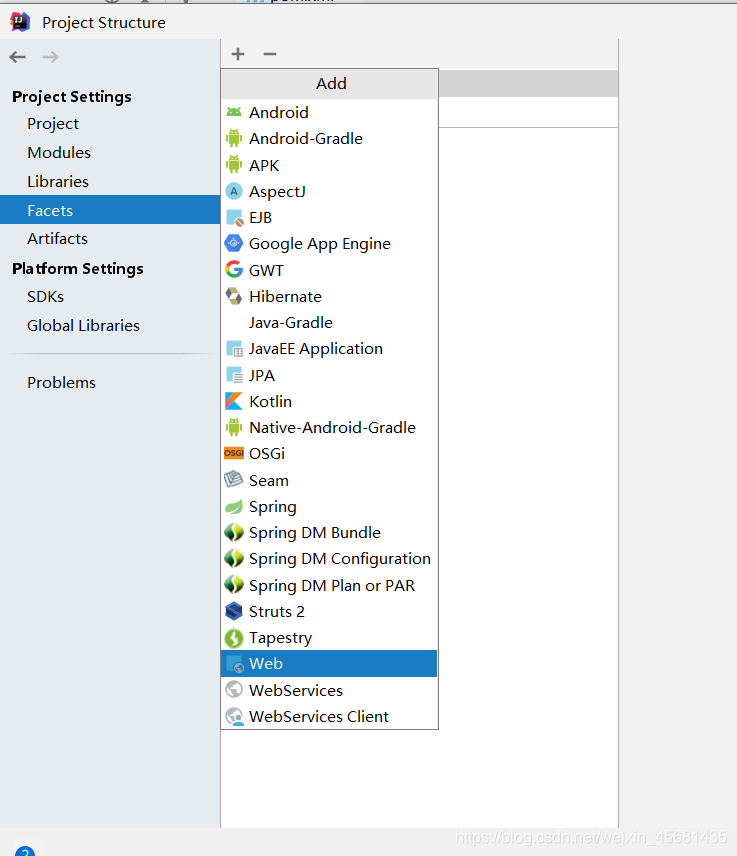Click the APK robot icon
737x856 pixels.
click(234, 164)
